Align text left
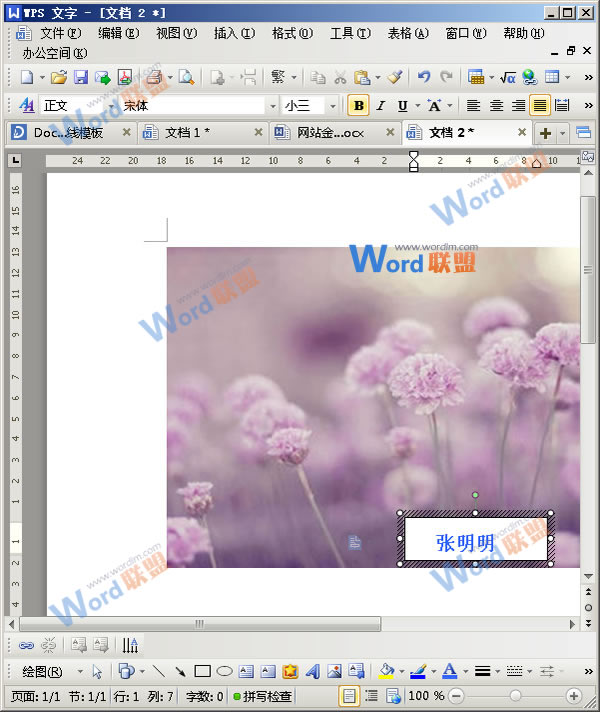This screenshot has width=600, height=712. coord(473,106)
